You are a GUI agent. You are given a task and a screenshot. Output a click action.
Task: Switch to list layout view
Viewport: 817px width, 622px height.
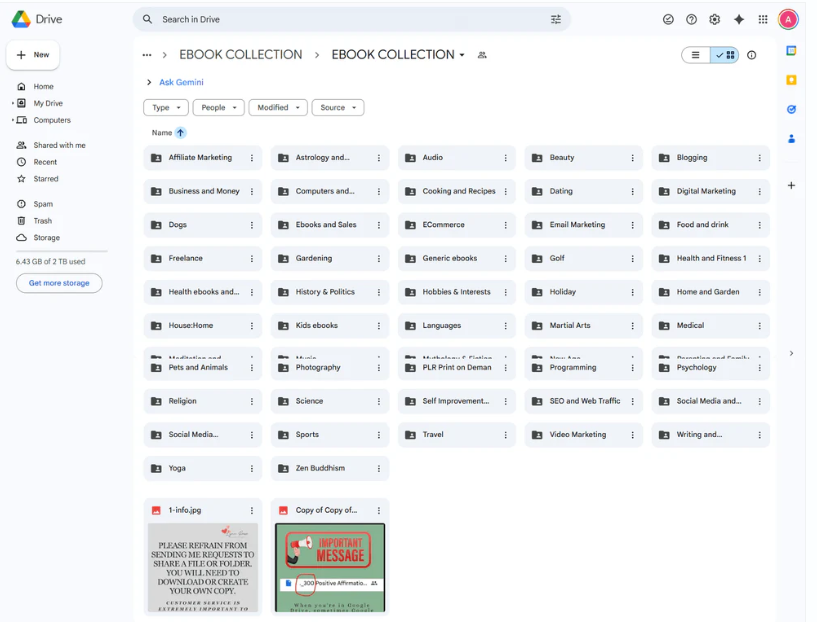point(696,55)
